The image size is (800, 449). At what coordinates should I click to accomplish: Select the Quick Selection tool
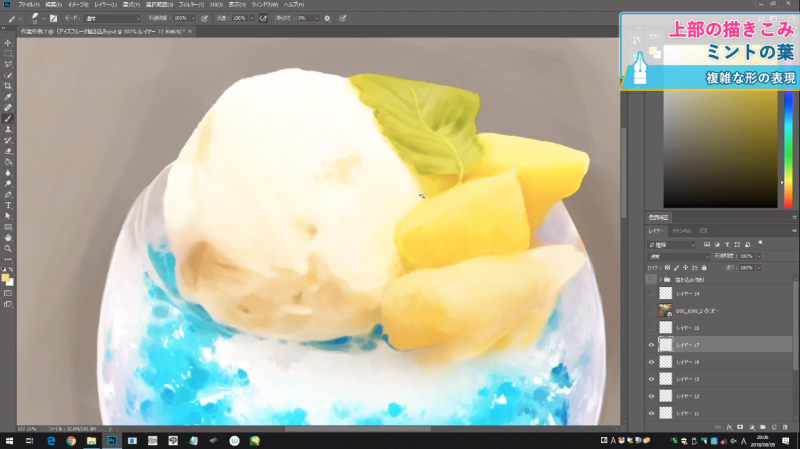[8, 75]
